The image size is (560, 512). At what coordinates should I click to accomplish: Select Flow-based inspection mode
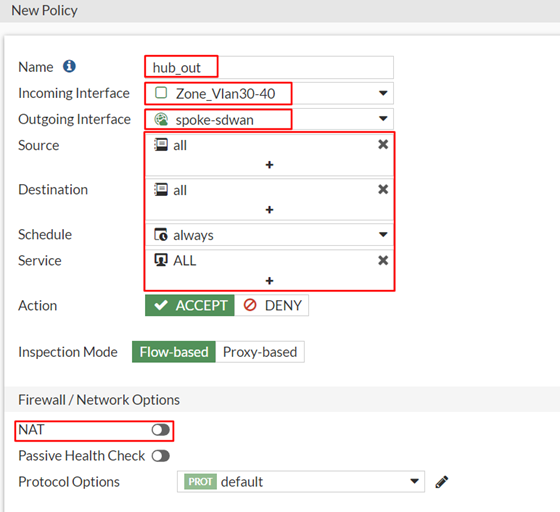pyautogui.click(x=174, y=352)
